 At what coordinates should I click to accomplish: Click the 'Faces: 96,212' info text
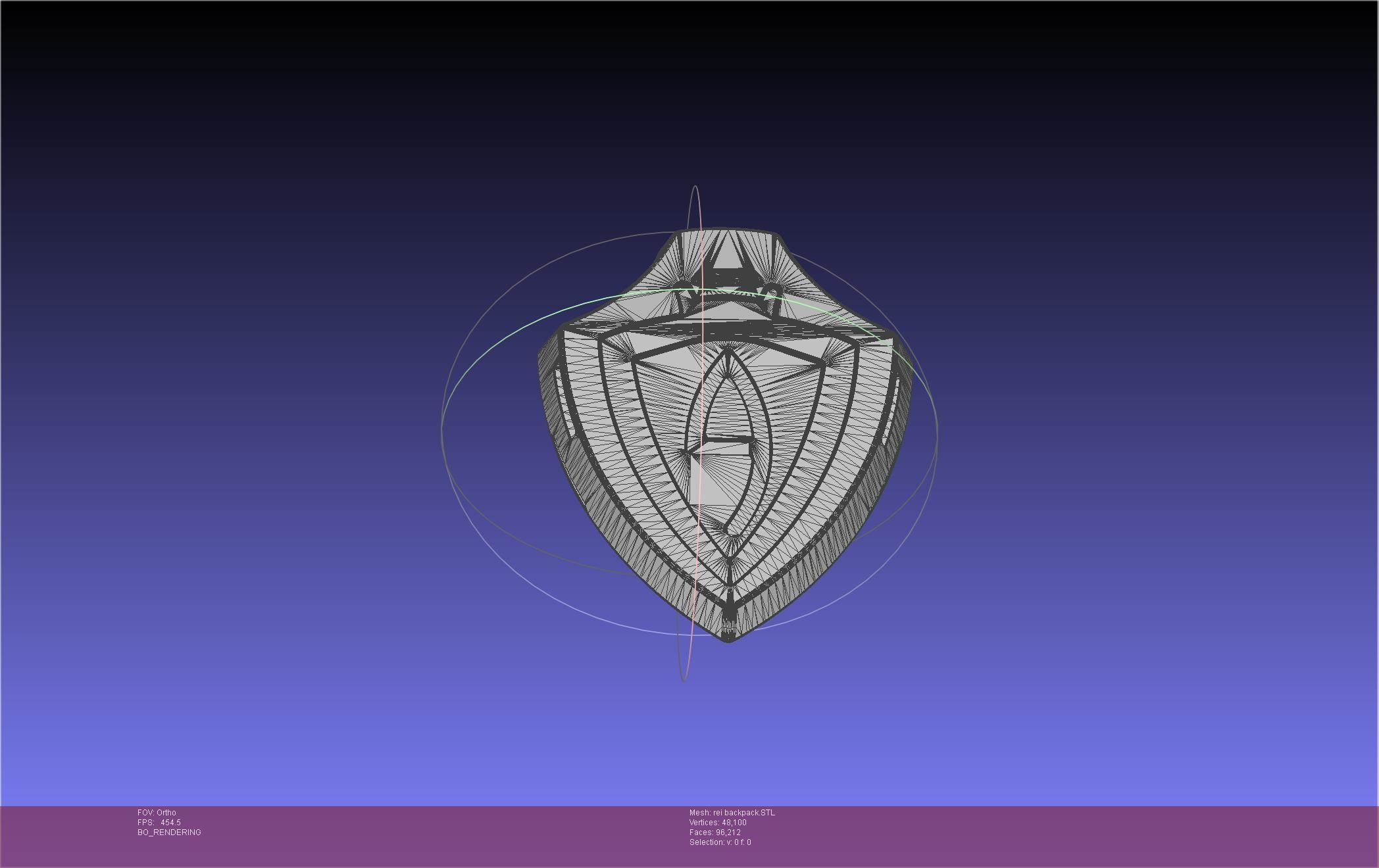pyautogui.click(x=715, y=832)
